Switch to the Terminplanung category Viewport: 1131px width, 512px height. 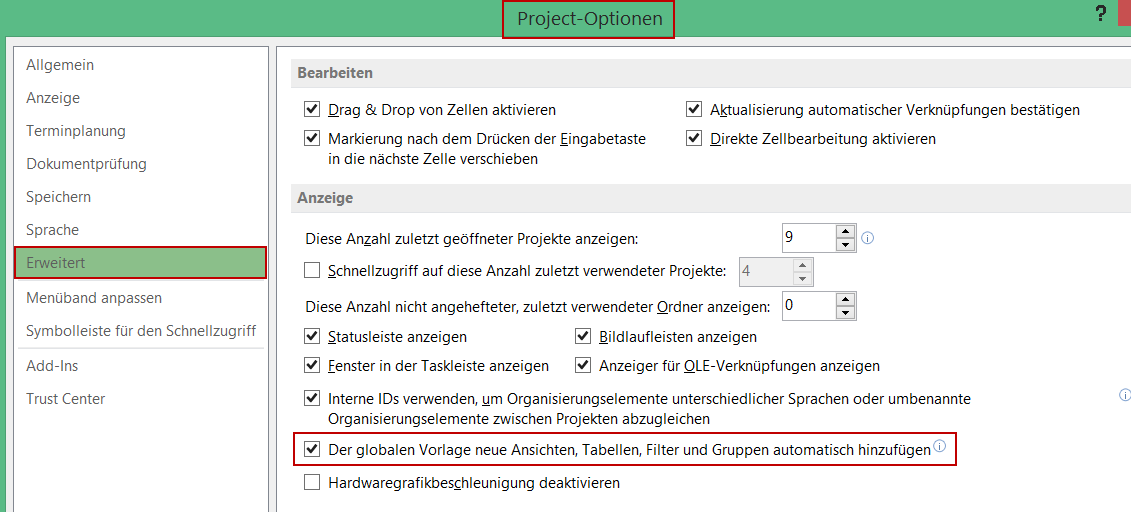[76, 131]
